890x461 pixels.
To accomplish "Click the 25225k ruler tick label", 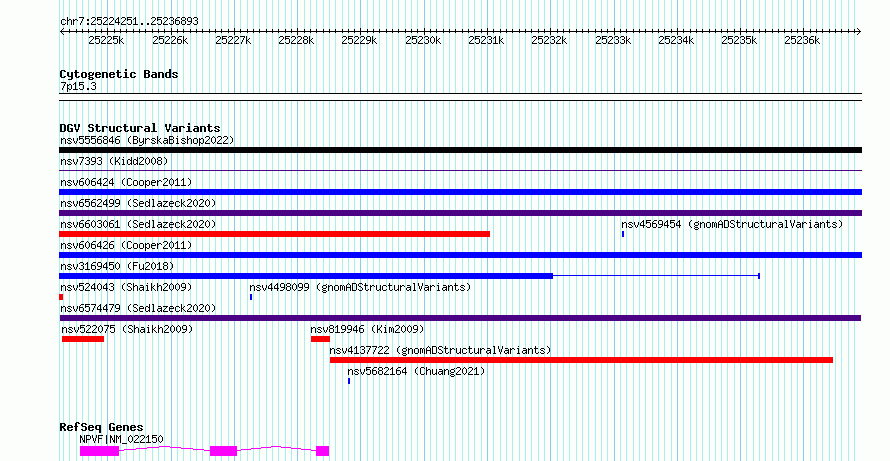I will [x=106, y=41].
